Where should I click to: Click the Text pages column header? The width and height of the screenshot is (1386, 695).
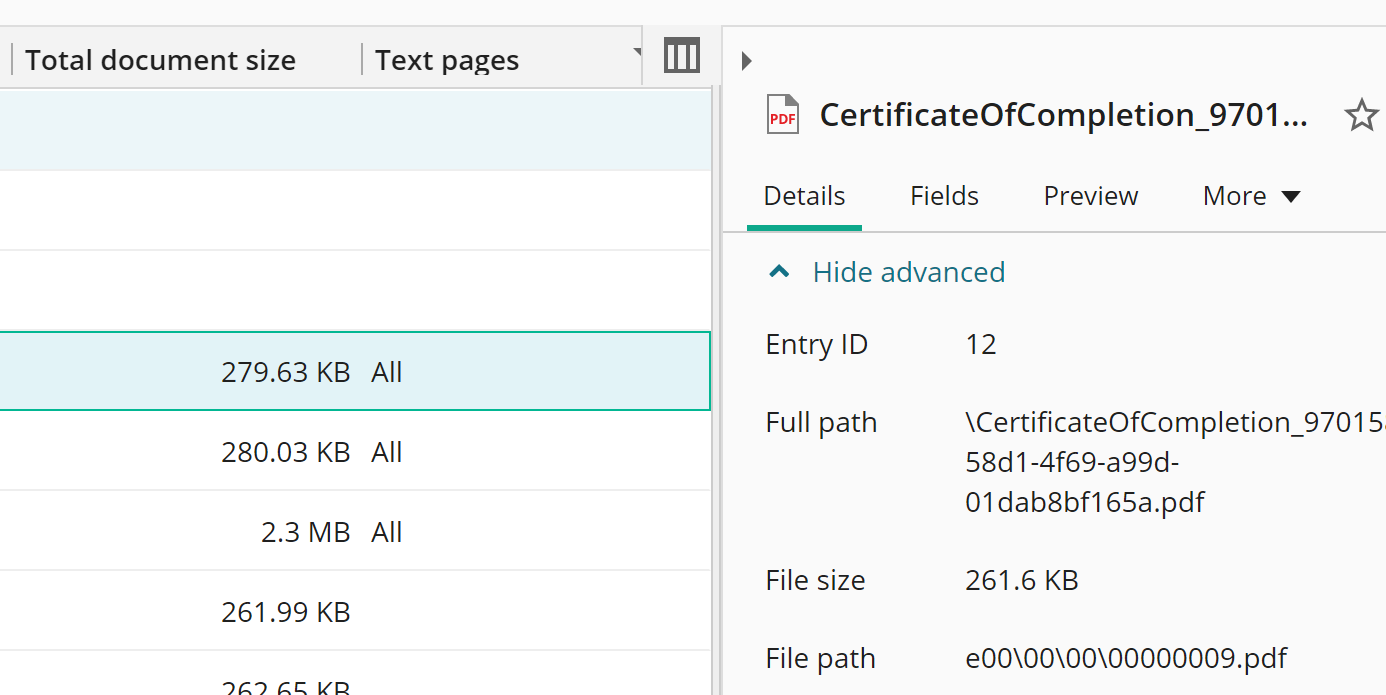[x=447, y=61]
